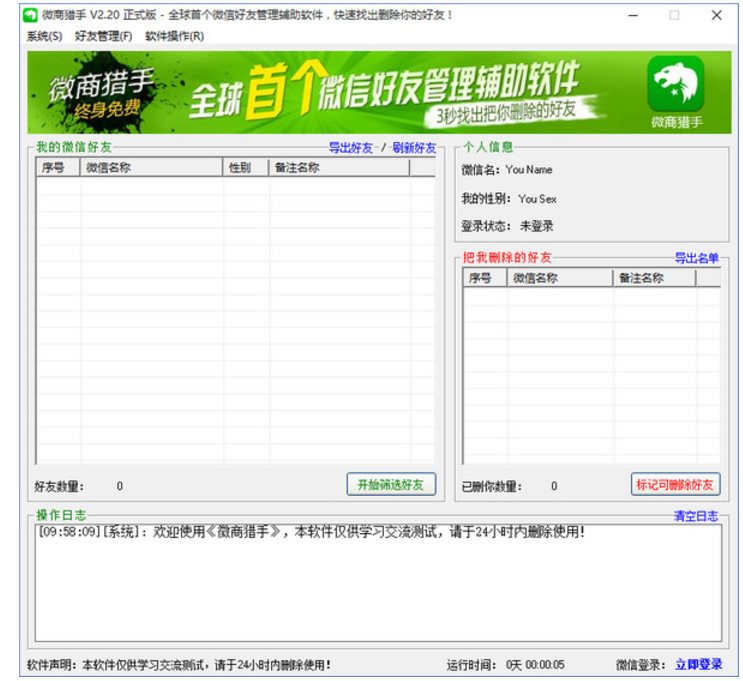Open the 好友管理(F) menu
743x681 pixels.
(103, 36)
